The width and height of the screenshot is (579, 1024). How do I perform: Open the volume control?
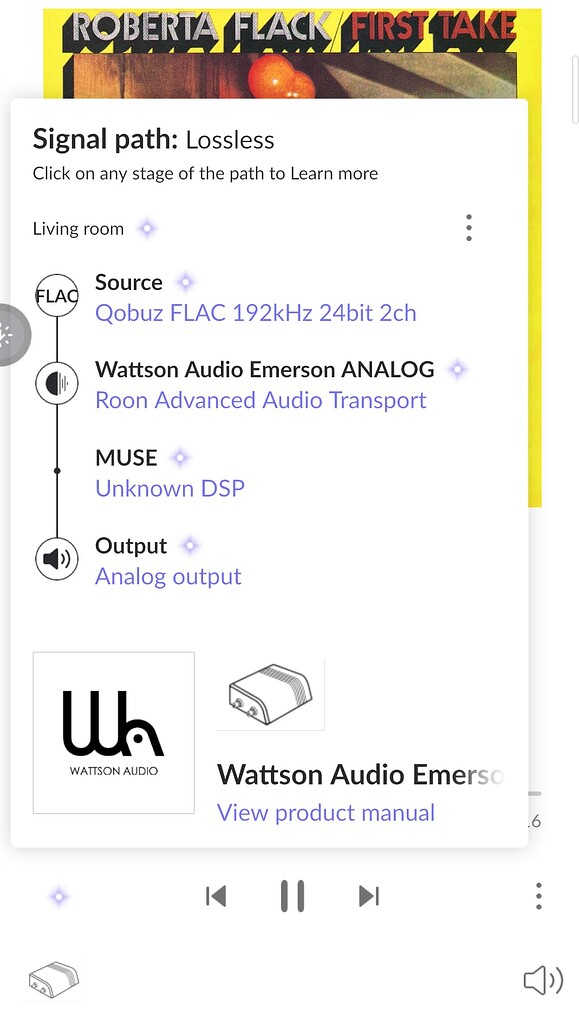pos(541,981)
